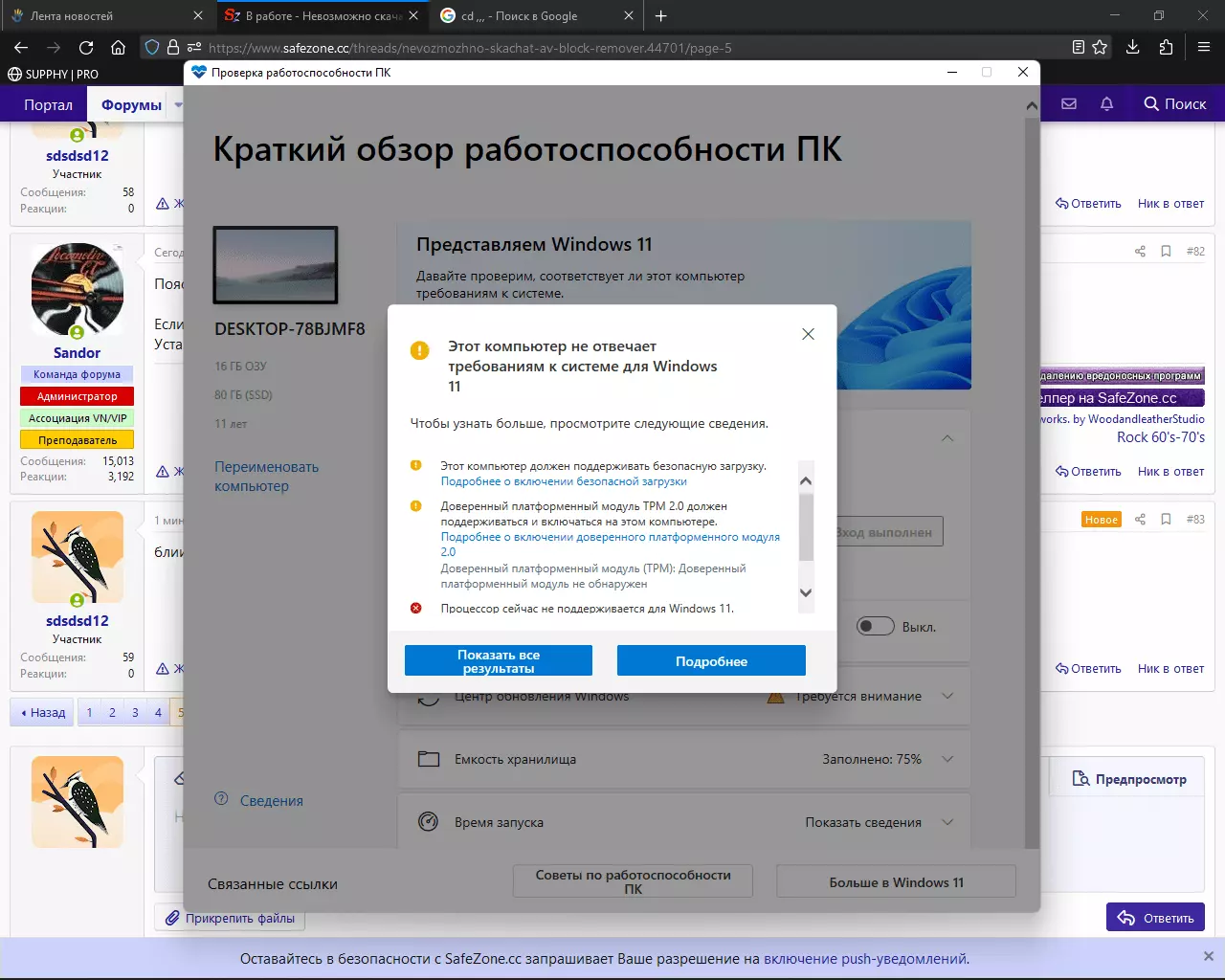Click startup time gauge icon
The width and height of the screenshot is (1225, 980).
pos(429,822)
